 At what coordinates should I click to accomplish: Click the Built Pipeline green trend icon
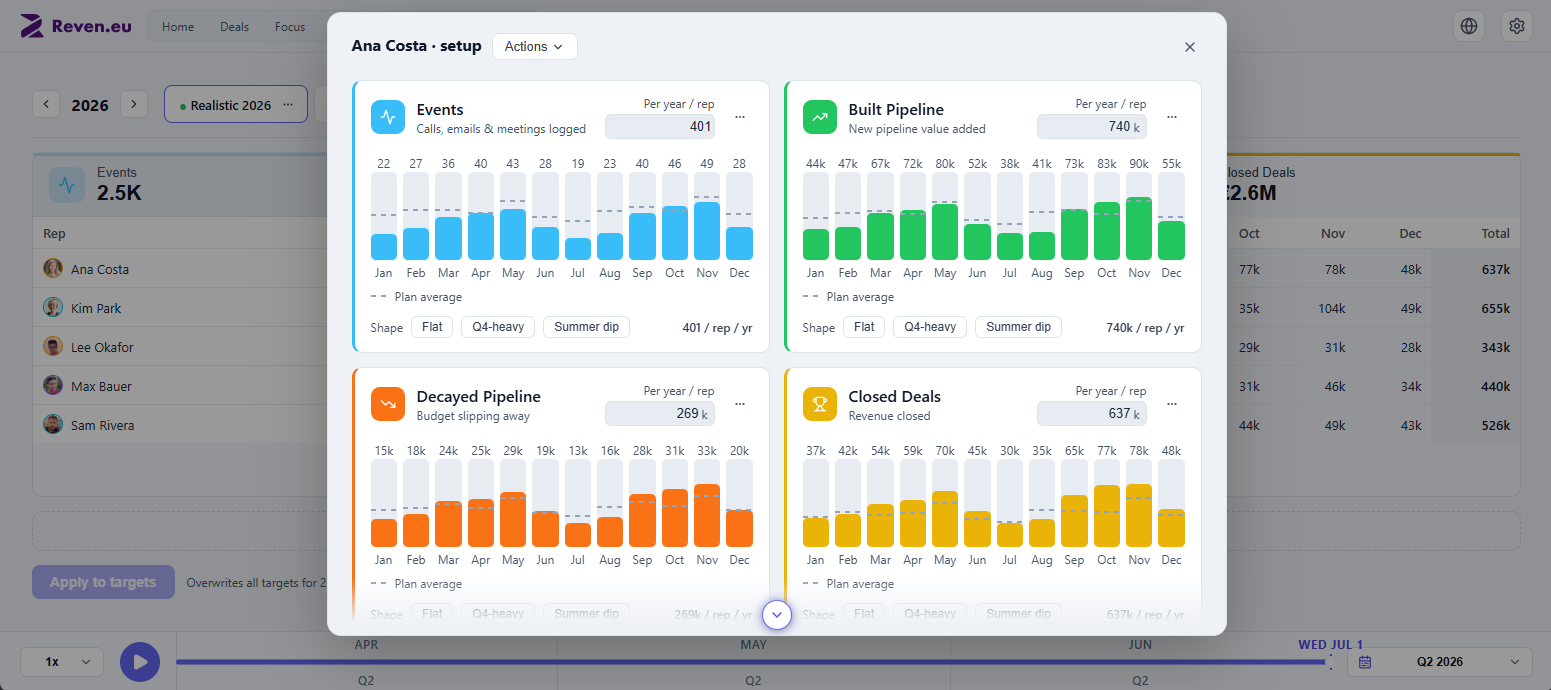point(820,117)
